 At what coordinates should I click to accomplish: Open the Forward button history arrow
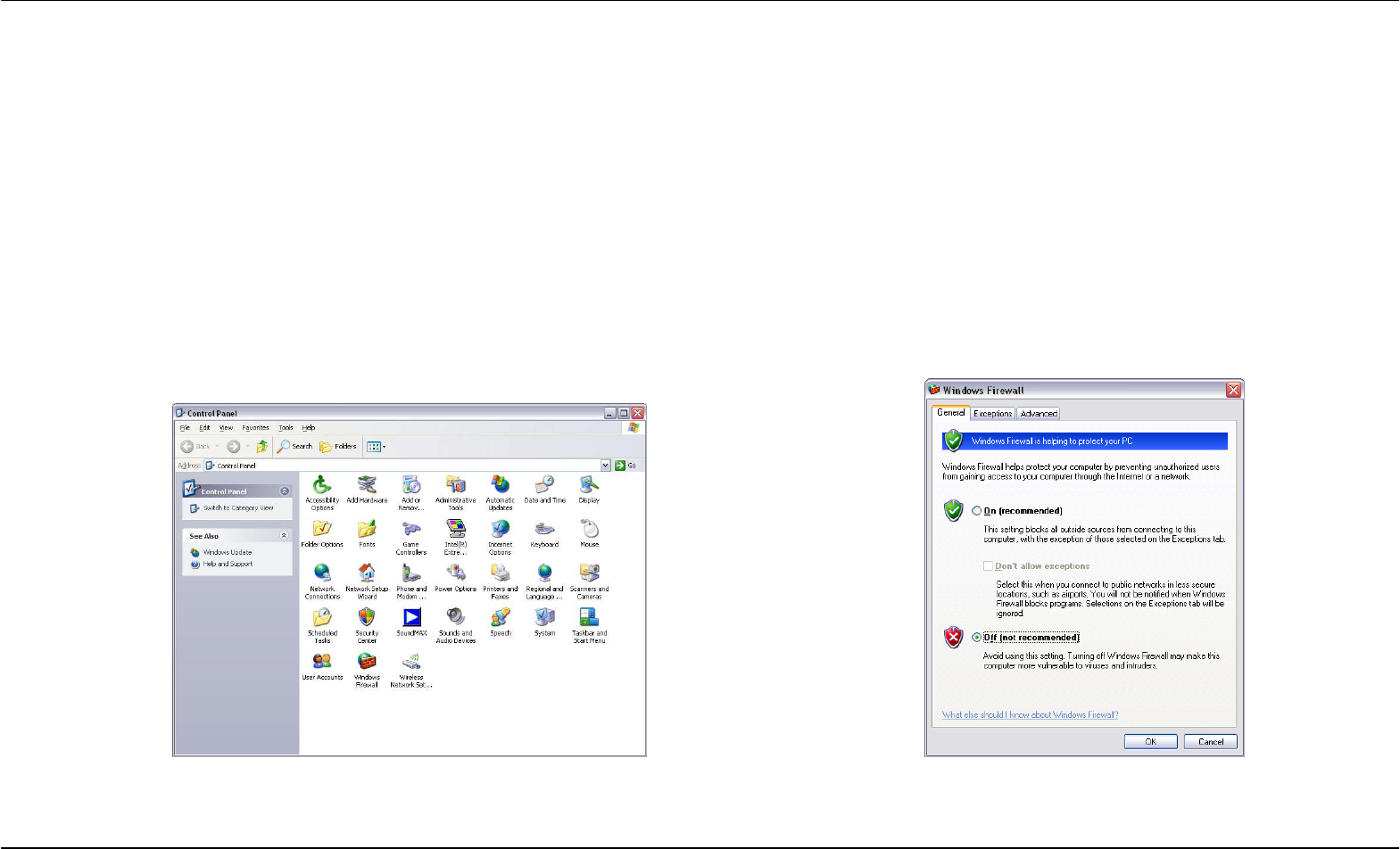247,447
